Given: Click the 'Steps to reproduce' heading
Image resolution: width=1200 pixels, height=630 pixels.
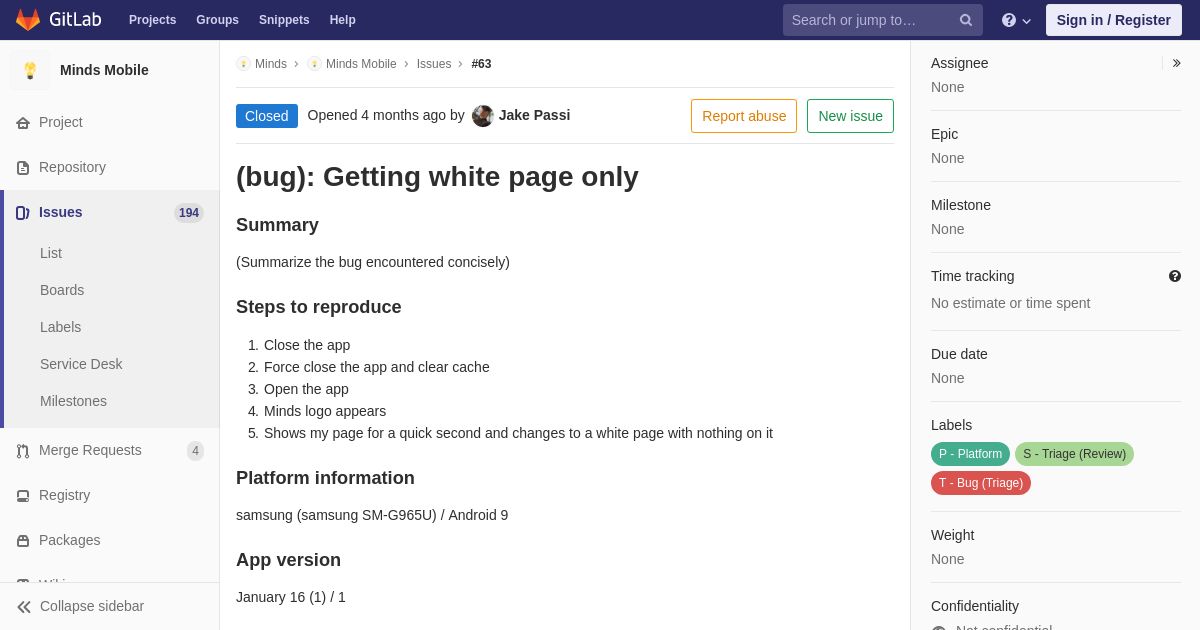Looking at the screenshot, I should [319, 307].
